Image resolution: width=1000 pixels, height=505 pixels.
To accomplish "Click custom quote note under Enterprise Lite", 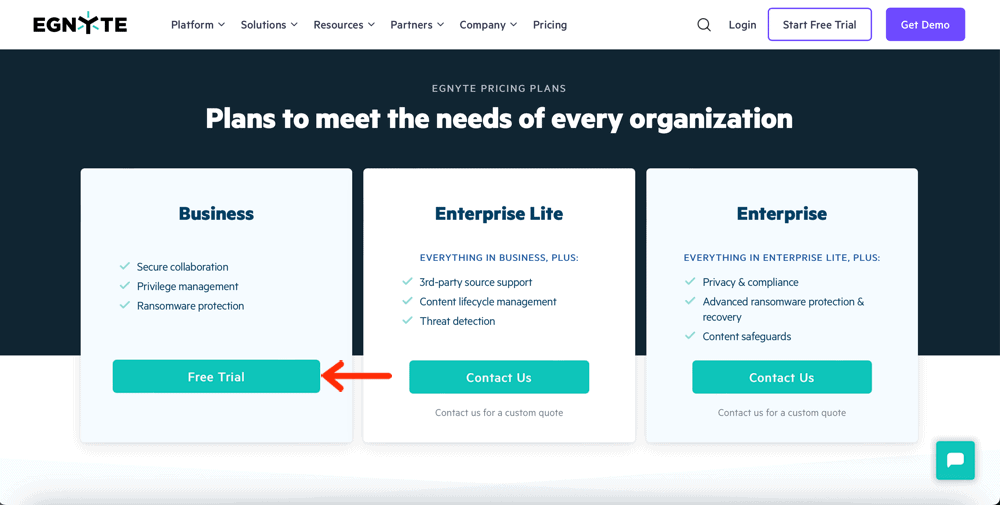I will (499, 413).
